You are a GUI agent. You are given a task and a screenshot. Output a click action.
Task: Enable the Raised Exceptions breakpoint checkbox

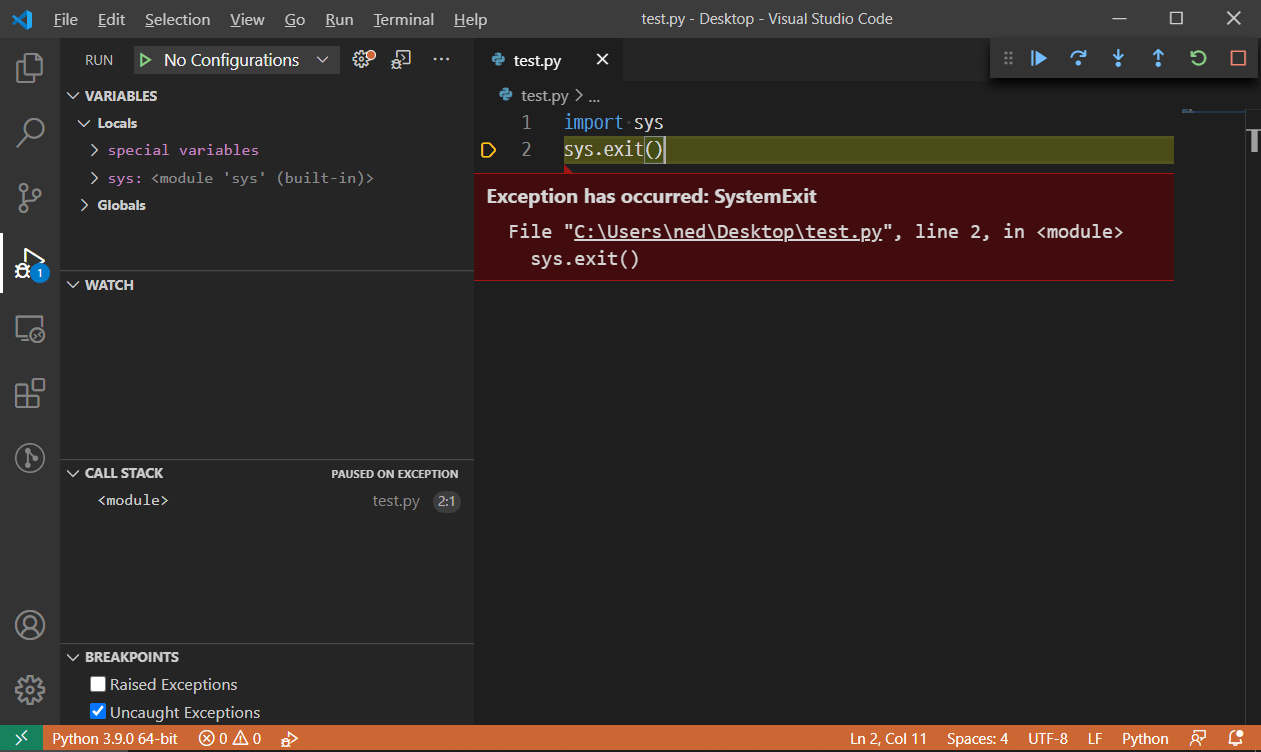click(98, 684)
